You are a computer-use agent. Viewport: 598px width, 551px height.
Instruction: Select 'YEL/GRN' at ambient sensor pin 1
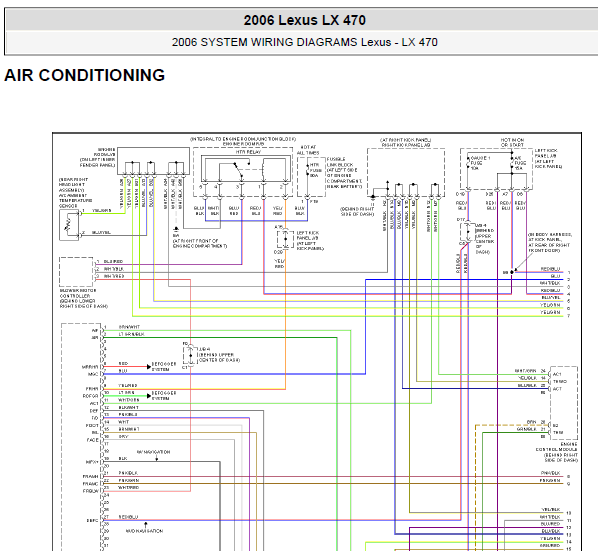point(101,210)
